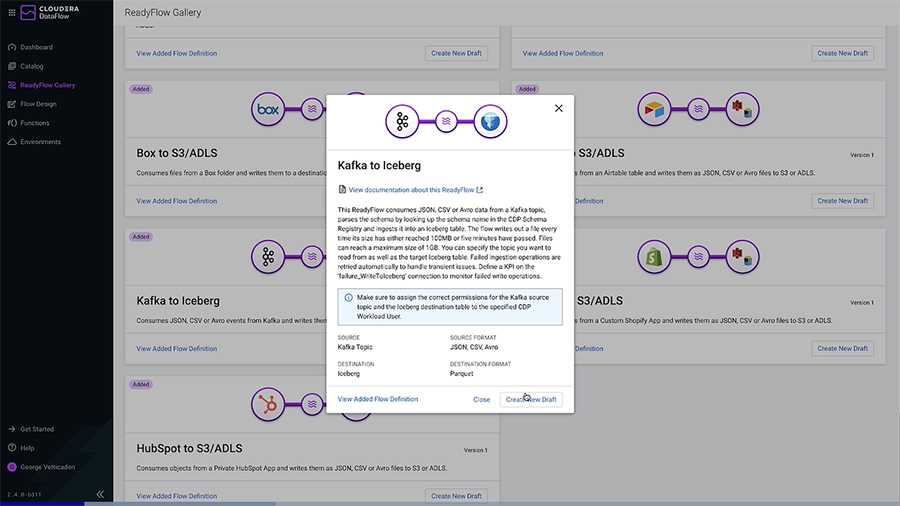Click the Shopify logo icon on card

pyautogui.click(x=654, y=258)
